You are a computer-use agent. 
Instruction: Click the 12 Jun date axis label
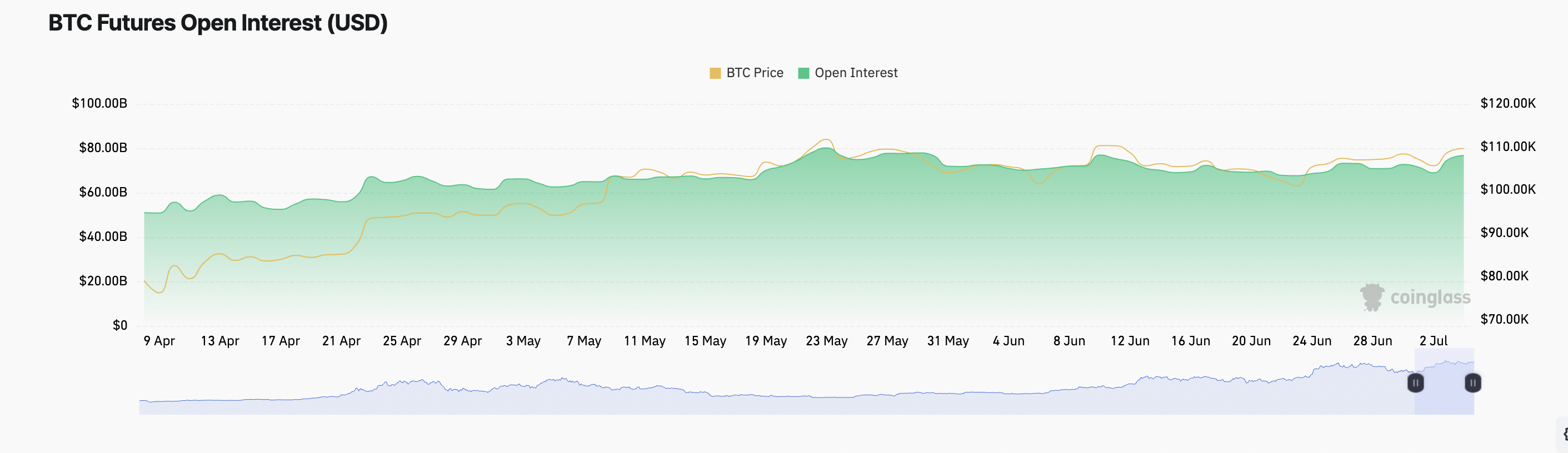point(1130,341)
